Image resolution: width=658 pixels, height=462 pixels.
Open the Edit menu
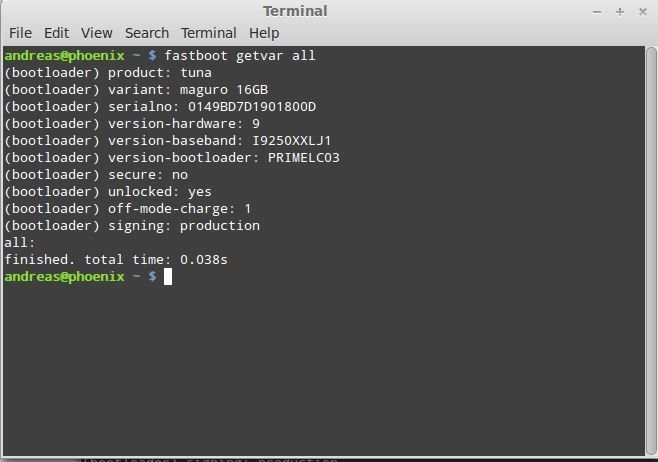[x=56, y=33]
